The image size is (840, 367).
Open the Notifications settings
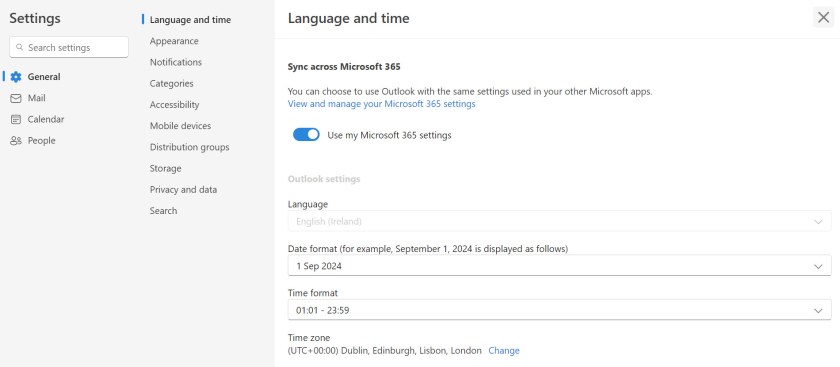[x=176, y=62]
